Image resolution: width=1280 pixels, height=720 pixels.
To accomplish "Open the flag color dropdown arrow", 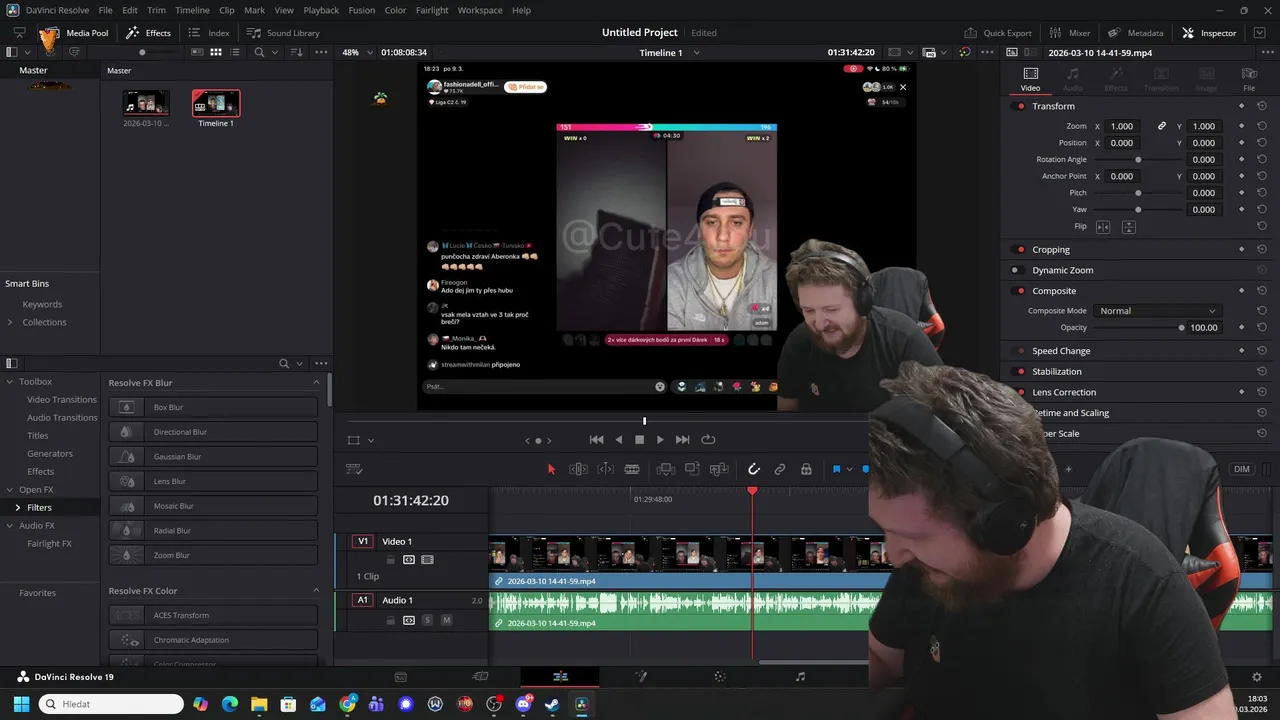I will coord(849,469).
